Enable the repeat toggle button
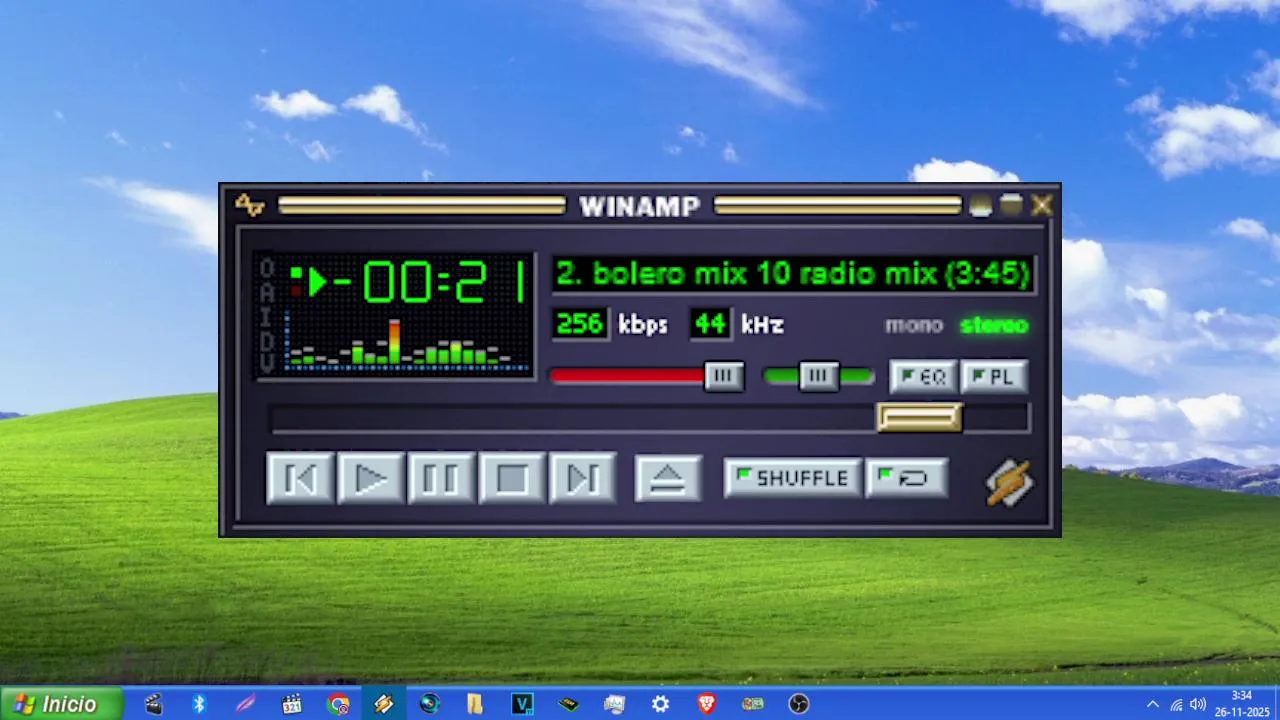 (906, 478)
